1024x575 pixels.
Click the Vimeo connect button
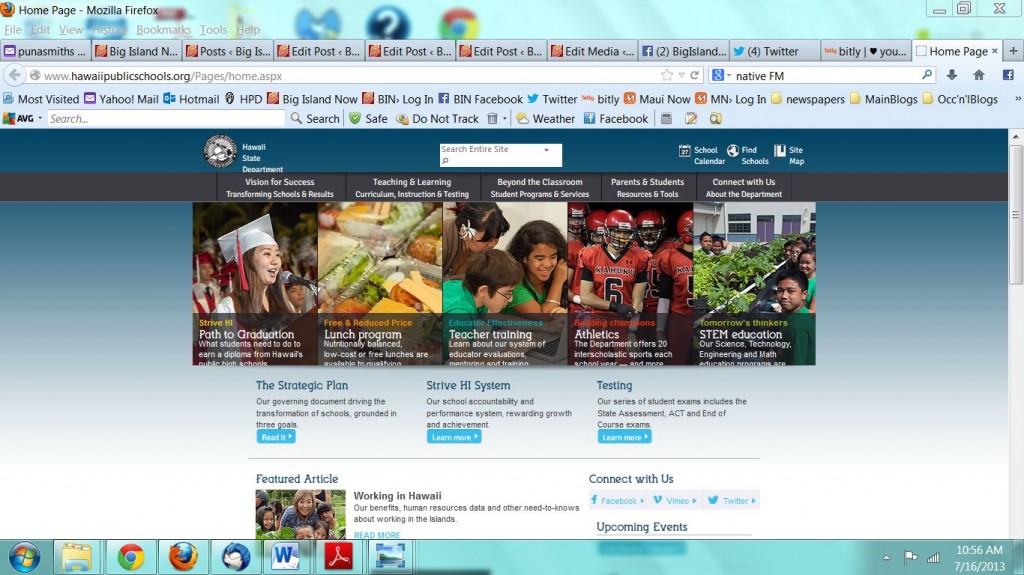675,501
